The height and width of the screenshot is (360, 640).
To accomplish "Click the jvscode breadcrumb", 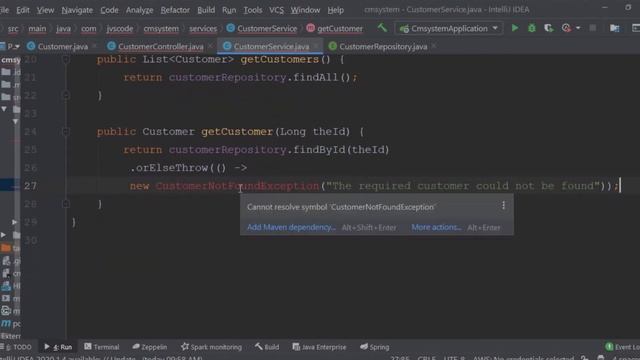I will pos(120,29).
